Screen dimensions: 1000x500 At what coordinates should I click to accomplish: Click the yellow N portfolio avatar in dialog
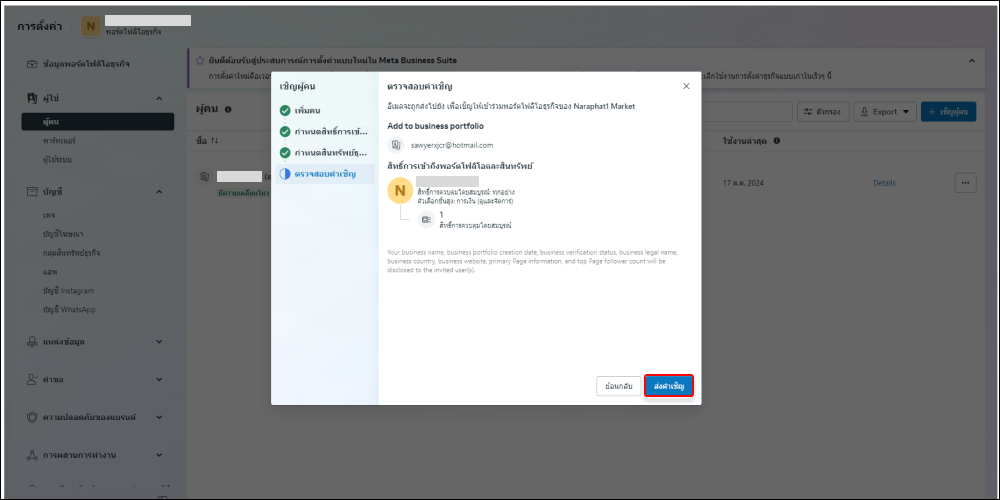click(400, 190)
